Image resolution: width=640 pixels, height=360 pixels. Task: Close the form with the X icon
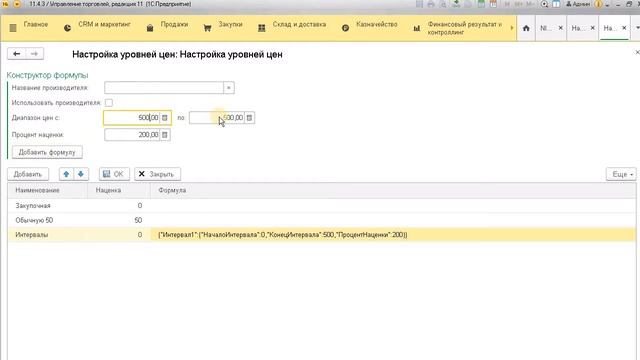[x=637, y=52]
